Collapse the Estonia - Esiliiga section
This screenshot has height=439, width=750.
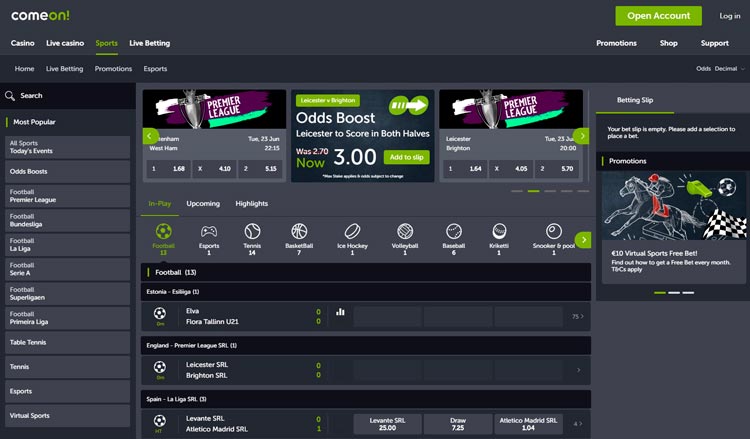pos(365,292)
